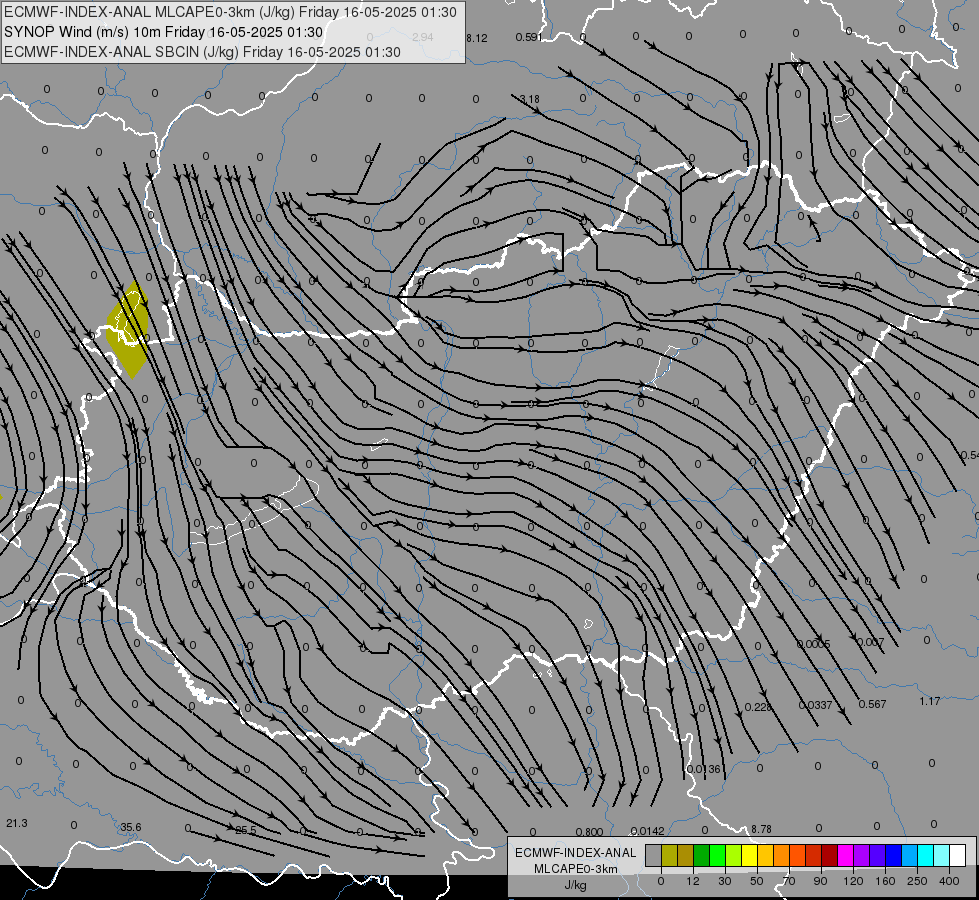Click the map value 0.0337

815,705
